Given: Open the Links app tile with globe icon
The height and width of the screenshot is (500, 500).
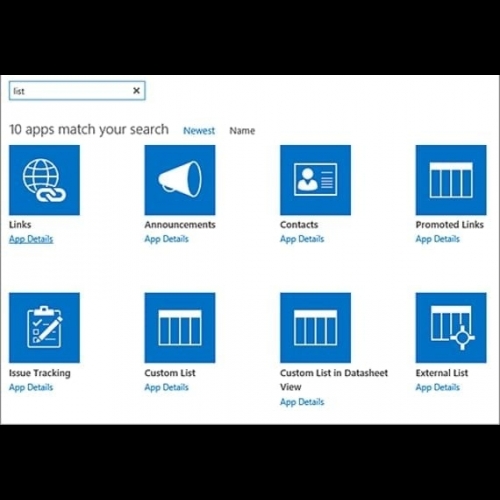Looking at the screenshot, I should tap(44, 180).
